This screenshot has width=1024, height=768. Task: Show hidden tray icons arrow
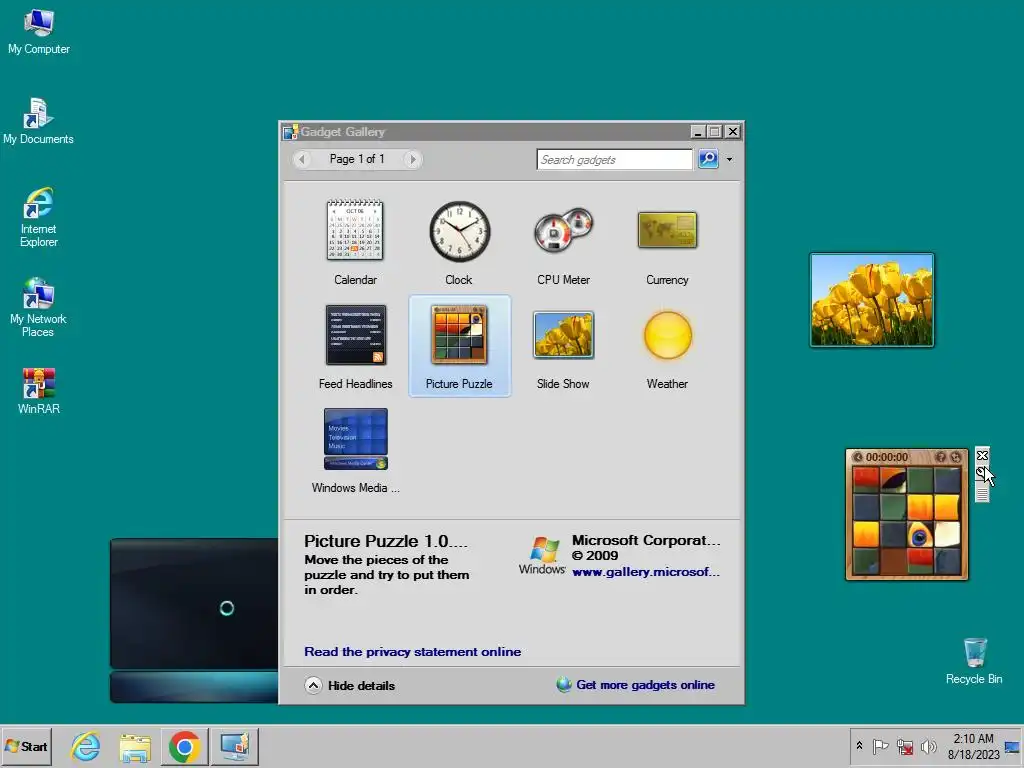coord(859,746)
